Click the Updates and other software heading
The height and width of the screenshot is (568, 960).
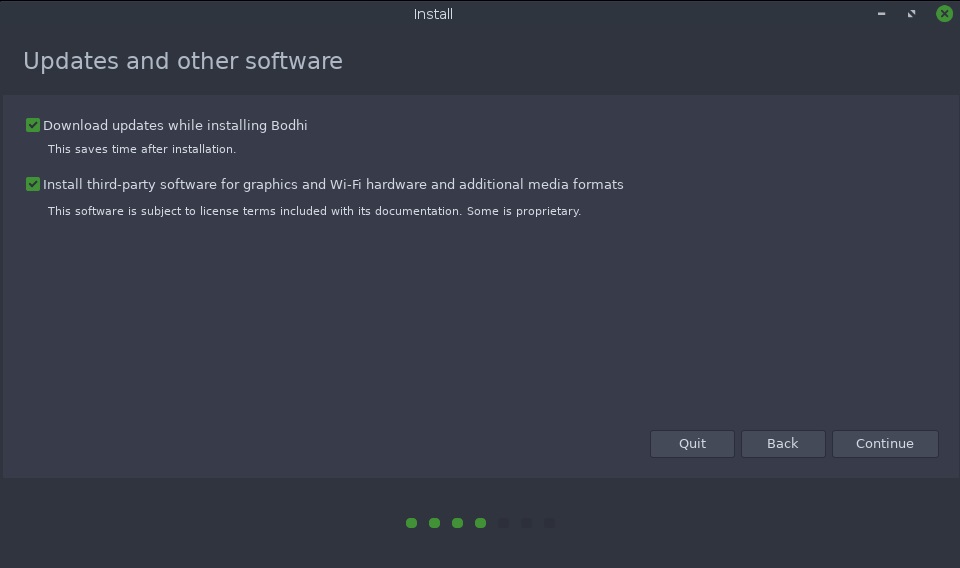(183, 61)
